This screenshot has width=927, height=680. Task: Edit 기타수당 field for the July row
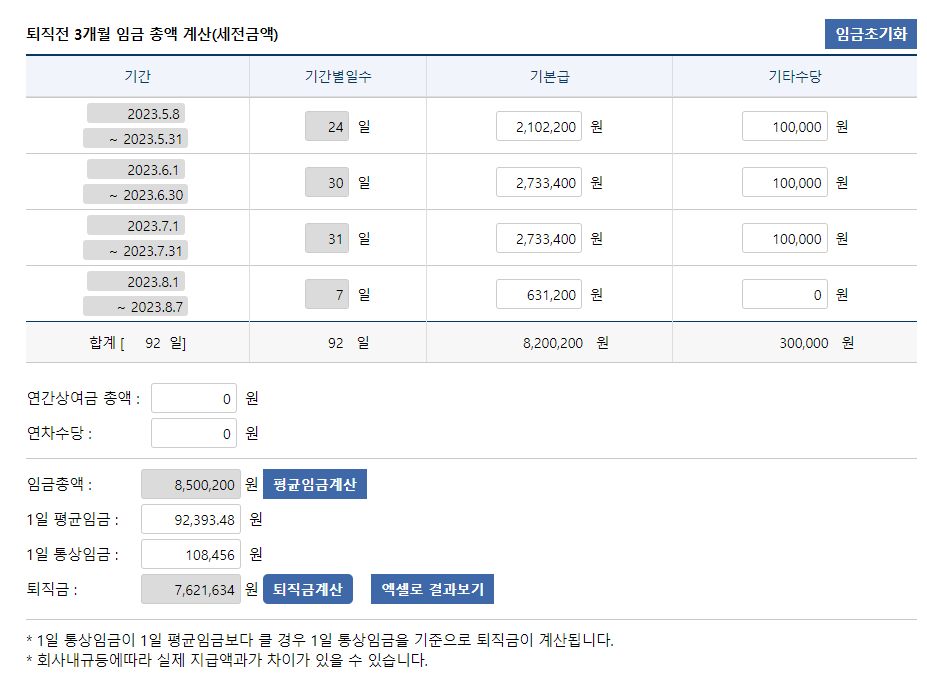pyautogui.click(x=785, y=239)
